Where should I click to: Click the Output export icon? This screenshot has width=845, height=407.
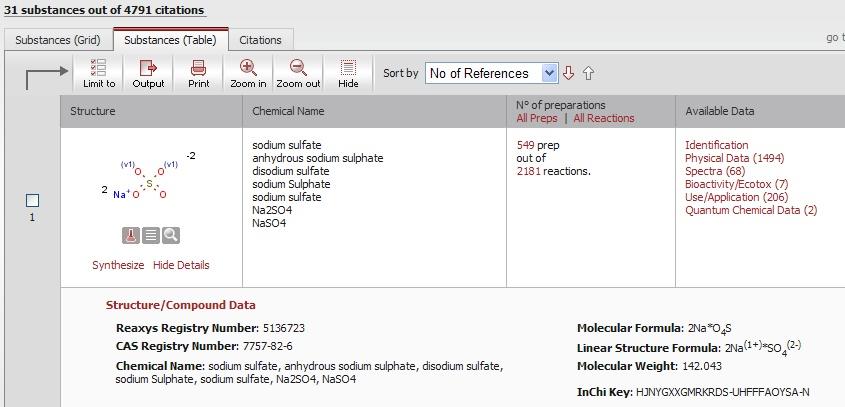[x=148, y=73]
